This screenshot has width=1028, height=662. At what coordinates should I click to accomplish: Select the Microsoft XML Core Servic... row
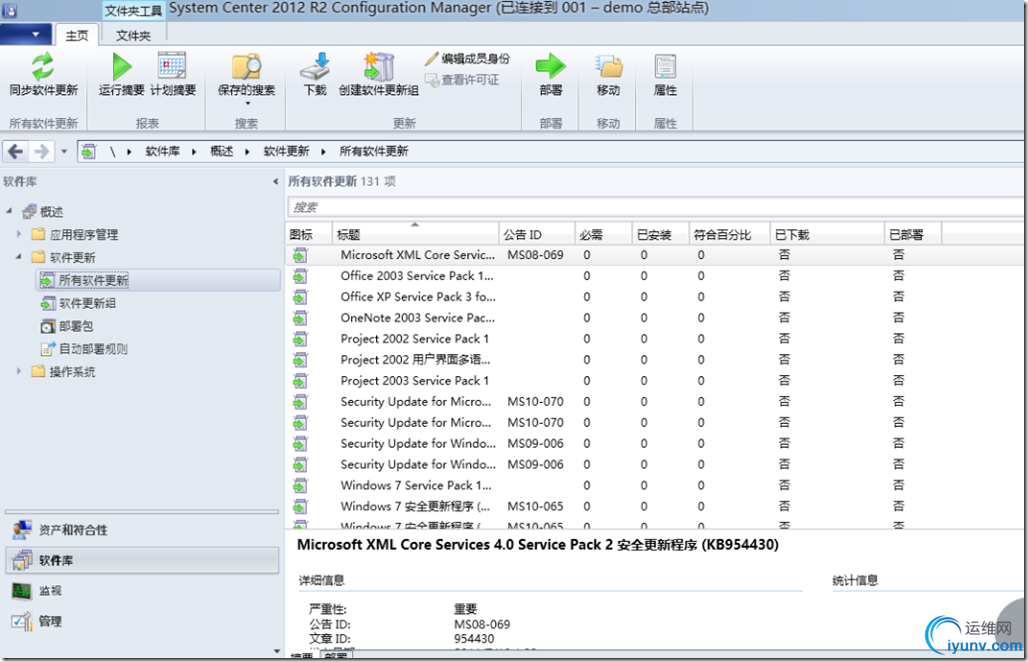pos(656,255)
